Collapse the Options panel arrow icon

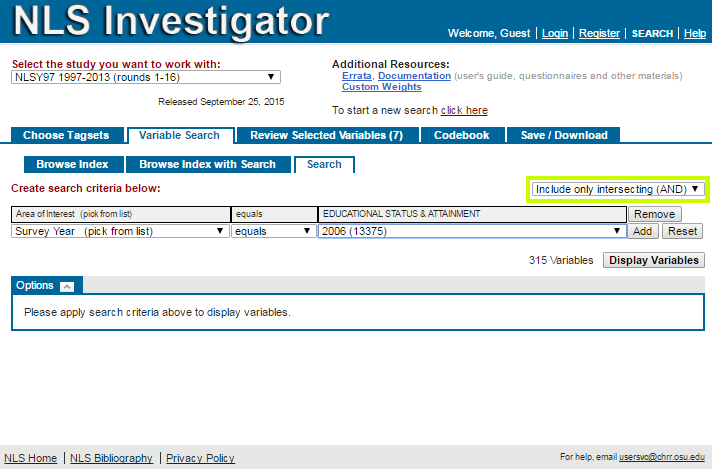coord(67,287)
